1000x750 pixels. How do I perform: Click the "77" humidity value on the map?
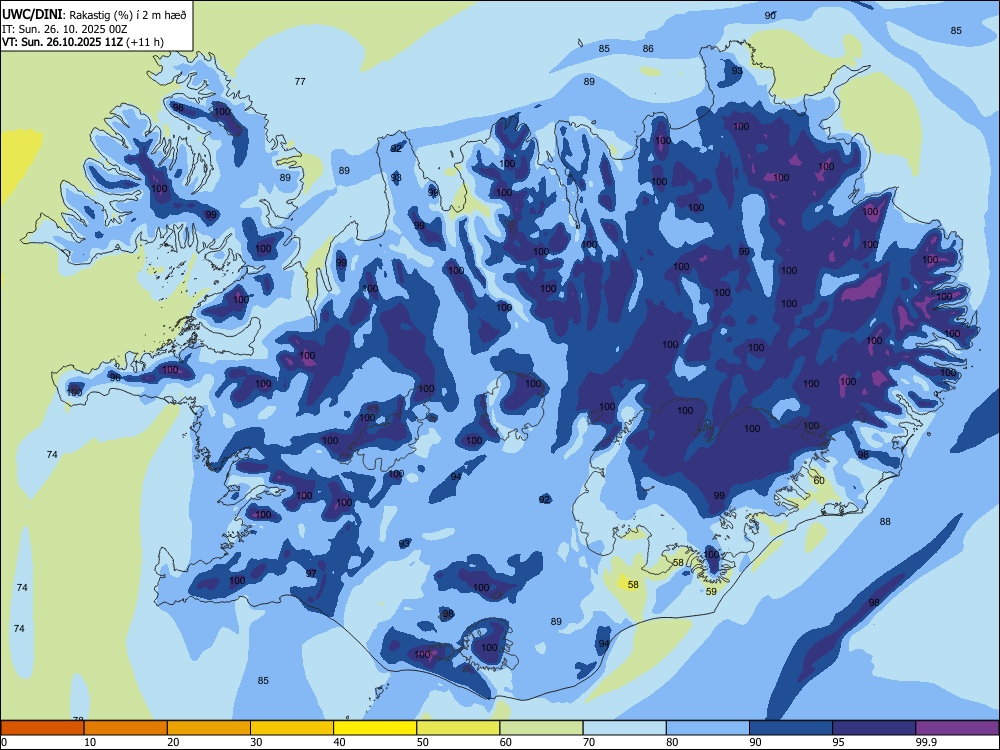click(300, 82)
